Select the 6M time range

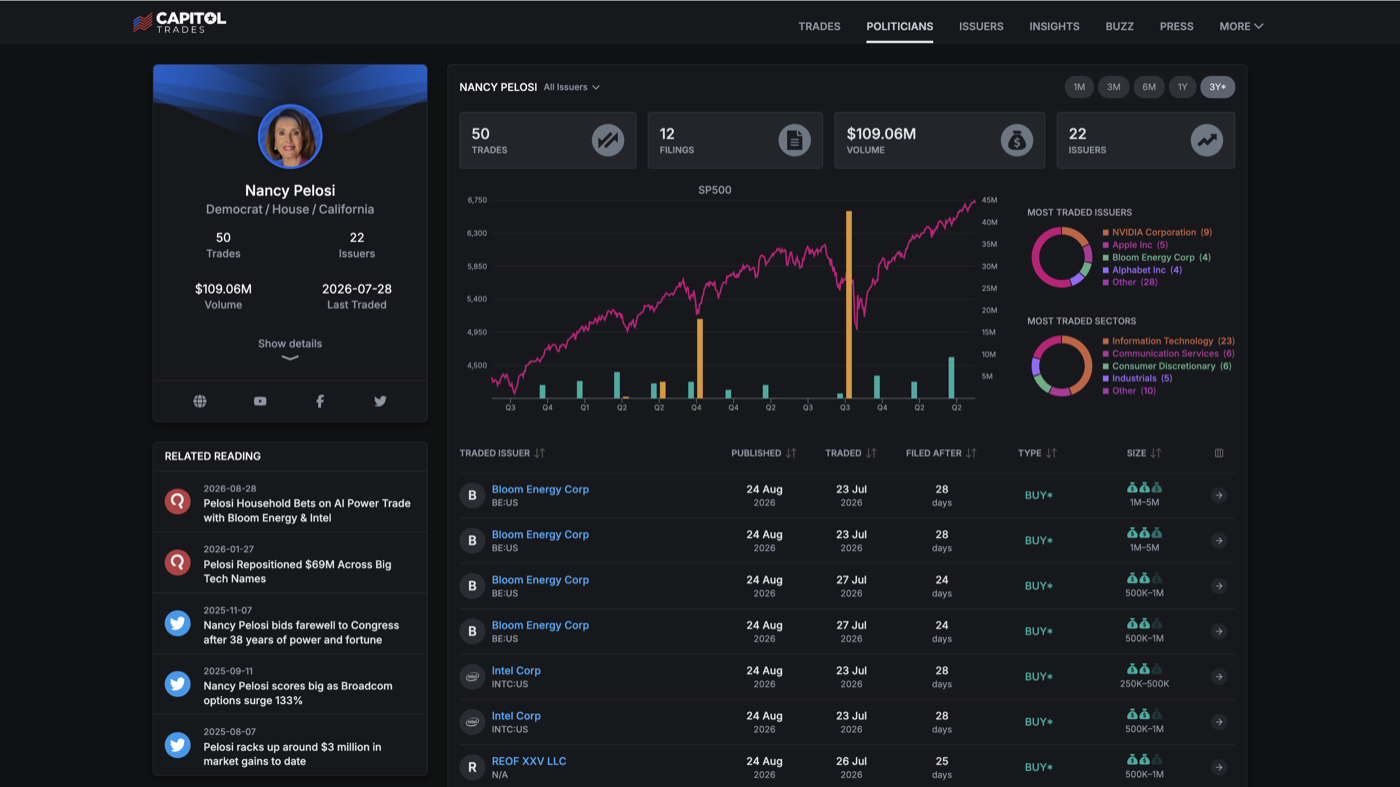[1149, 87]
